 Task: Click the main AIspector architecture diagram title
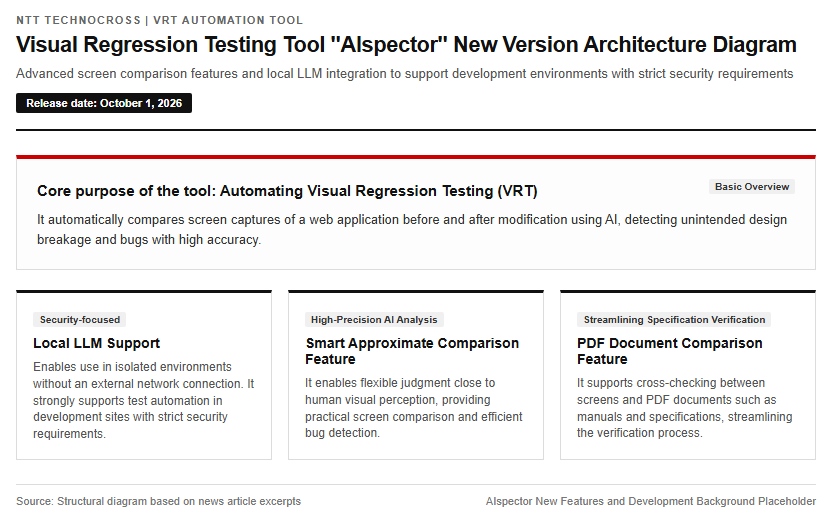[x=406, y=45]
